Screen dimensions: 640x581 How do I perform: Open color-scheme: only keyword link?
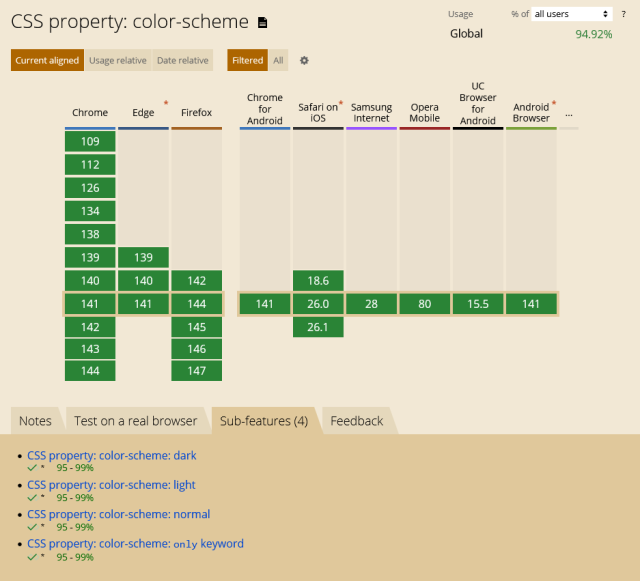point(135,544)
